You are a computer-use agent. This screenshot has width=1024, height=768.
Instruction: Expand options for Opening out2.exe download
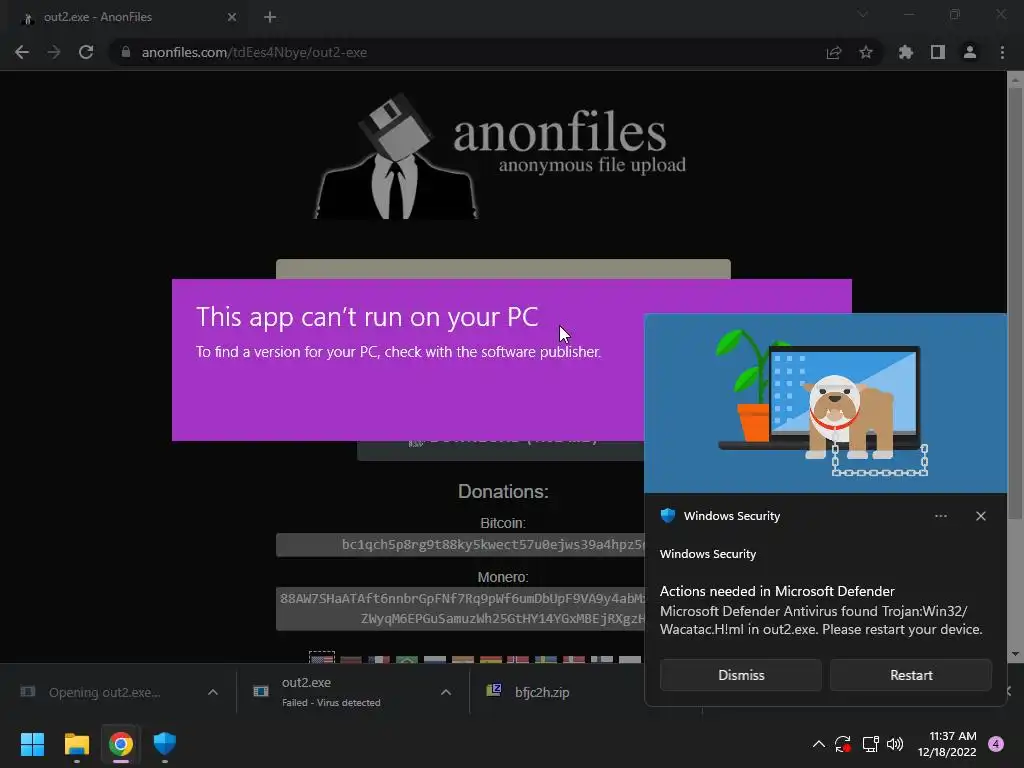click(213, 692)
